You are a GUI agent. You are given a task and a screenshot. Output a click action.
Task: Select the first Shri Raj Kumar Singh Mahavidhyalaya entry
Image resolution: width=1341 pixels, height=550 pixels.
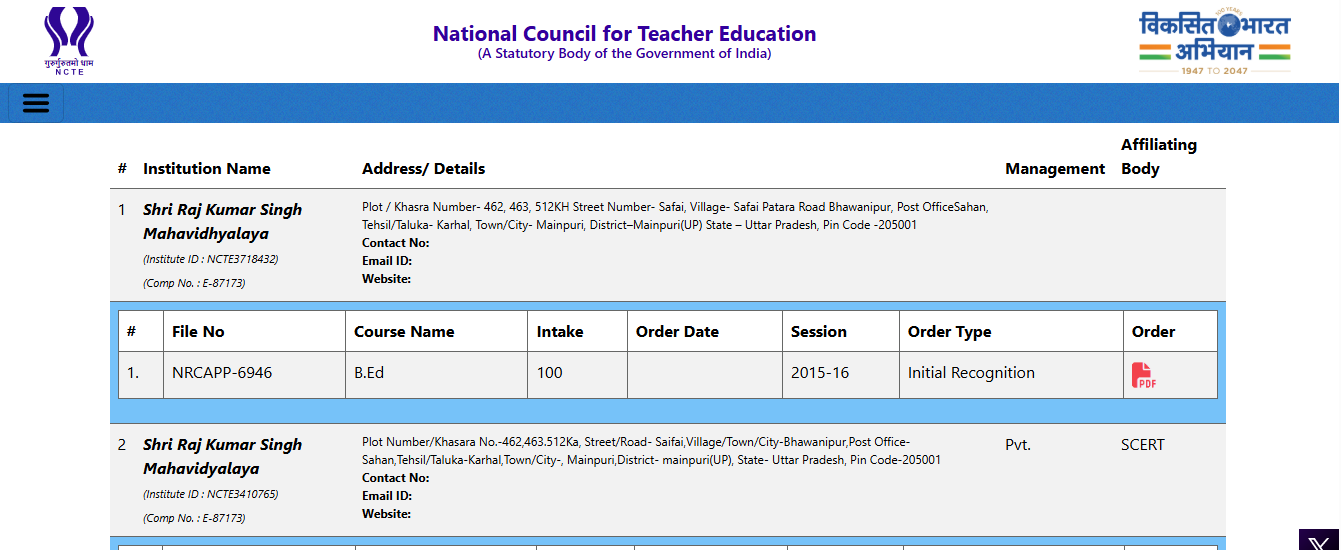tap(222, 221)
